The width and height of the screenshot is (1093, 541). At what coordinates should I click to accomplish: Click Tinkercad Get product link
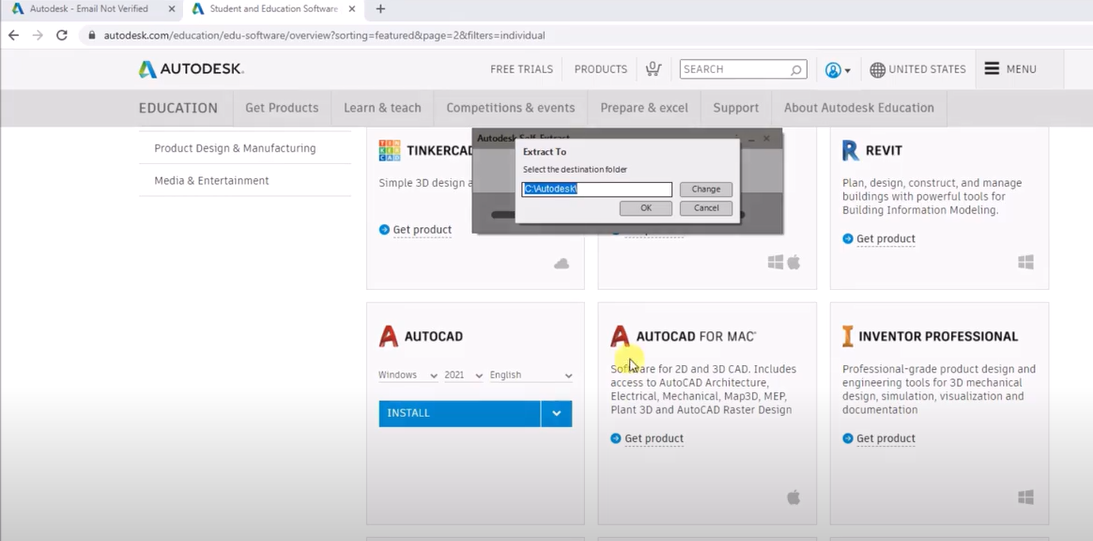pos(422,230)
